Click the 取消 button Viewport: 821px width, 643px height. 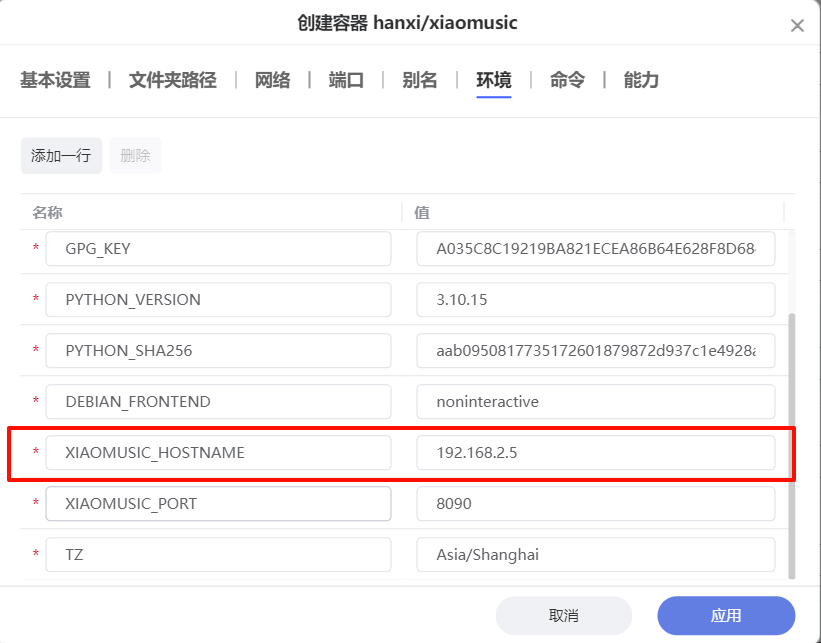tap(563, 616)
